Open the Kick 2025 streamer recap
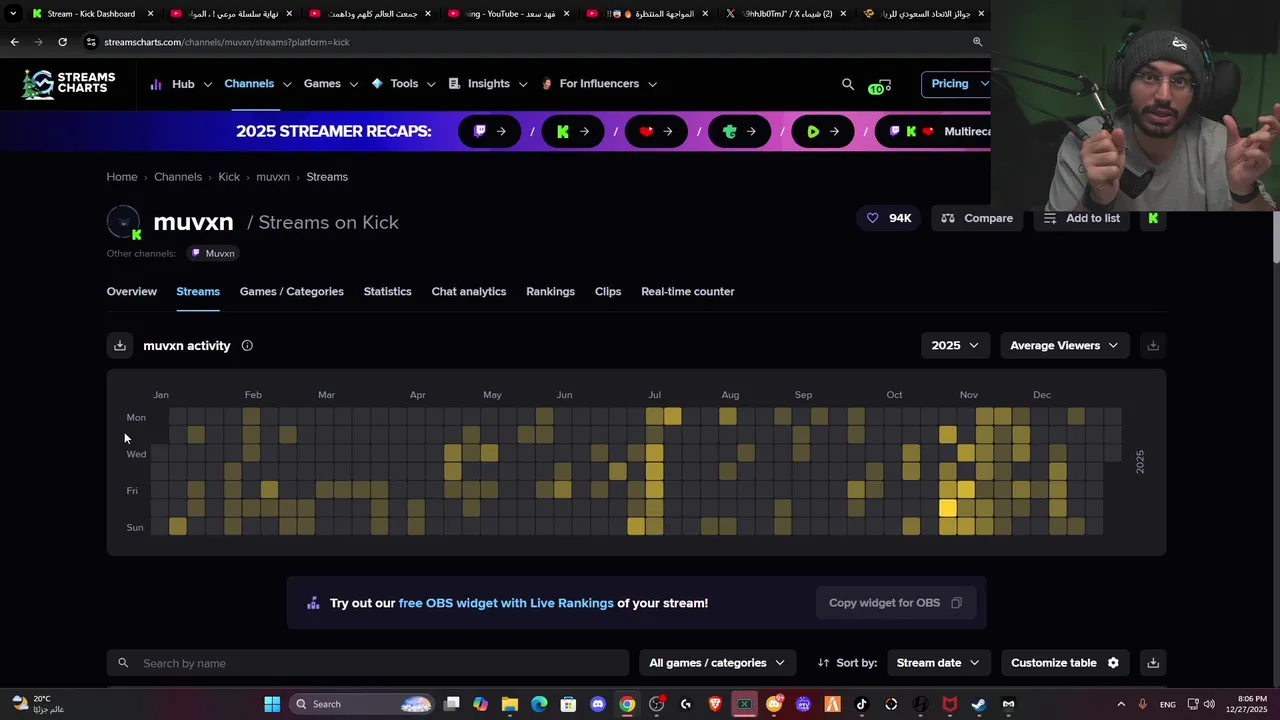This screenshot has width=1280, height=720. click(572, 131)
